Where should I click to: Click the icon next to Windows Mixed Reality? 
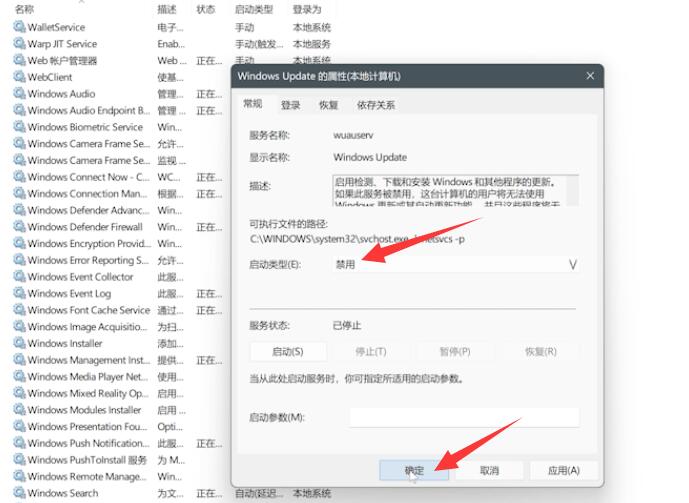coord(19,393)
